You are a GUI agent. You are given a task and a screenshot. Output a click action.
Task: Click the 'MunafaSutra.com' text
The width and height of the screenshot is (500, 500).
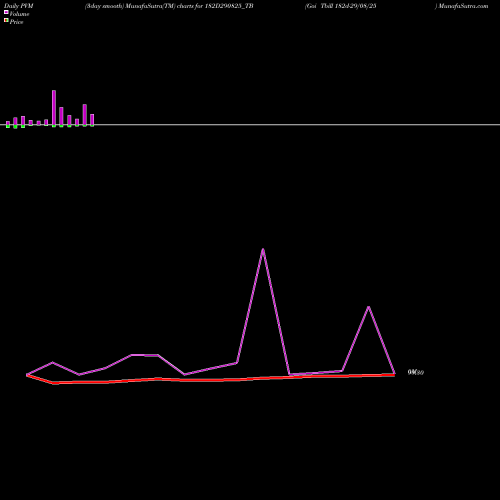(463, 6)
